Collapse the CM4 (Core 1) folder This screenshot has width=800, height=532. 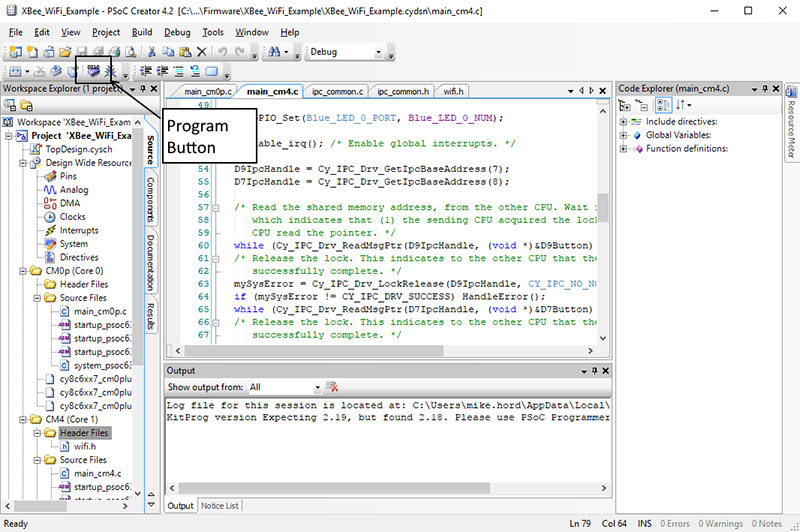click(x=23, y=420)
